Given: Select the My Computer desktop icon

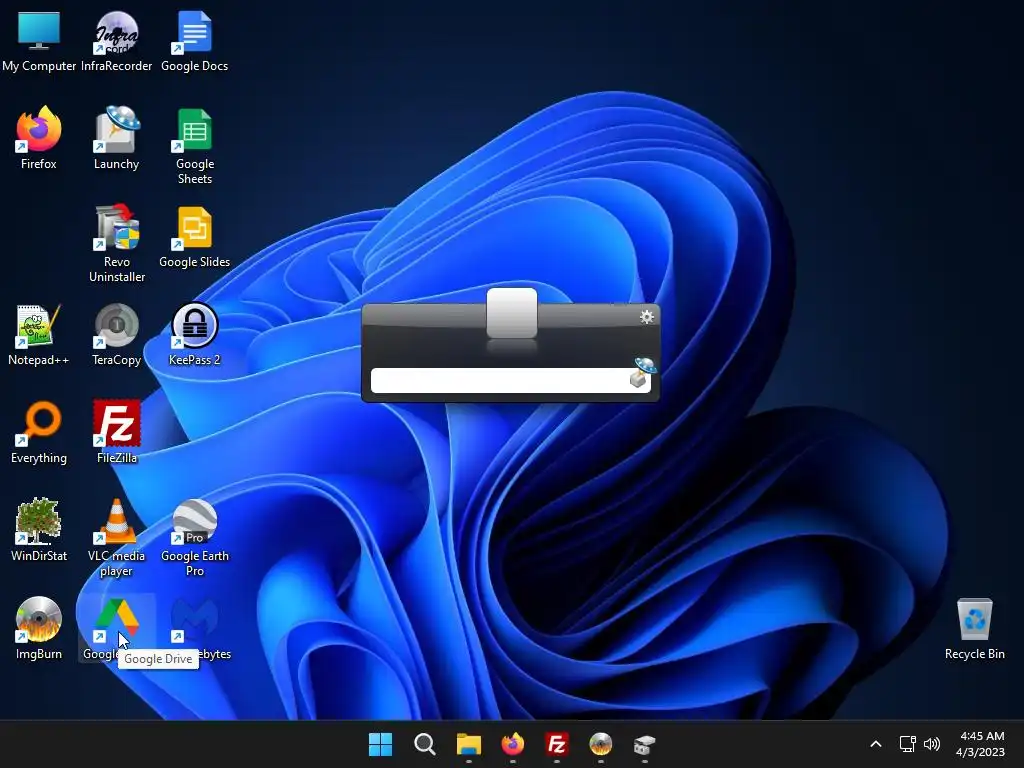Looking at the screenshot, I should click(x=39, y=40).
